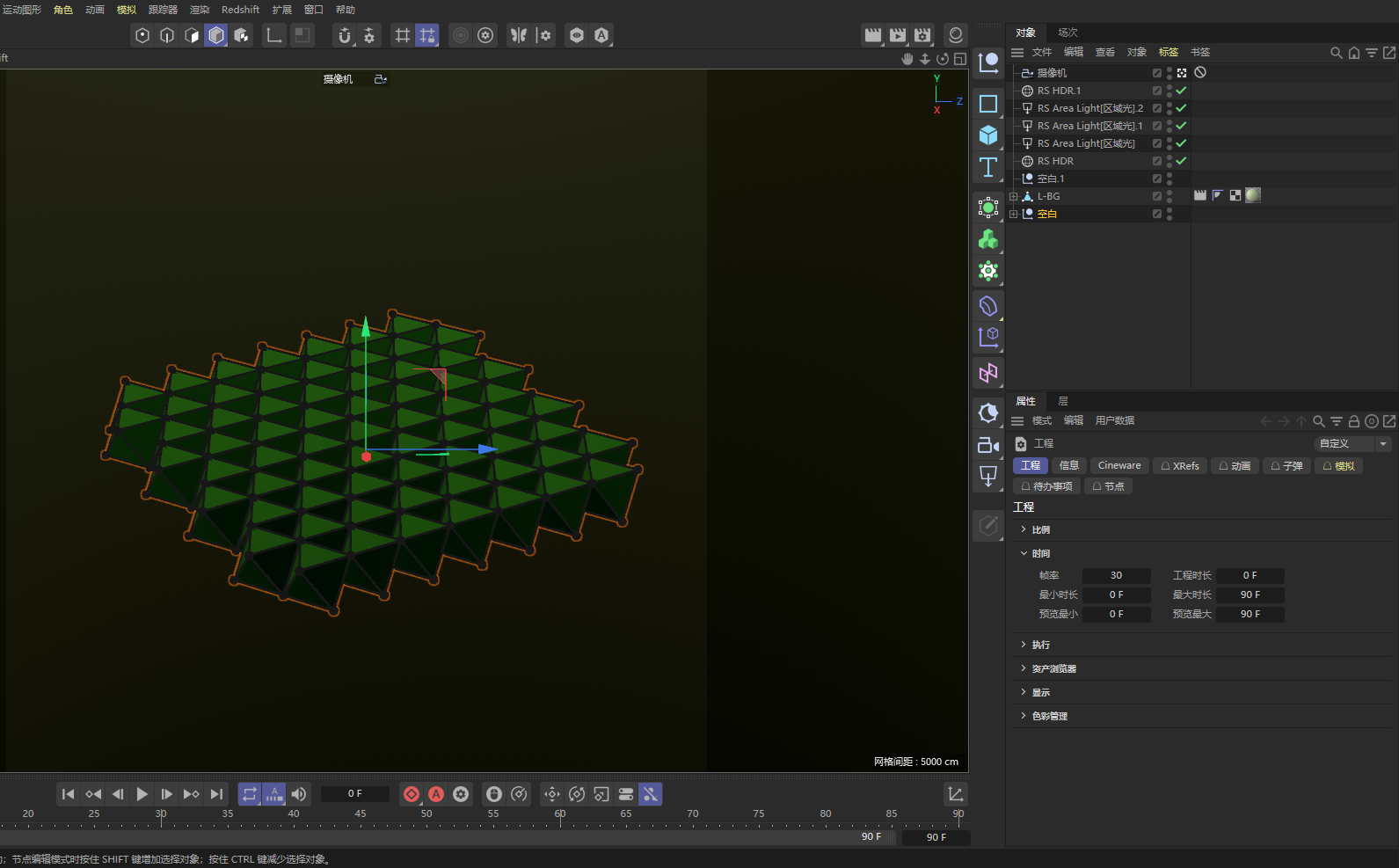Toggle the green checkmark for RS HDR.1

point(1181,91)
